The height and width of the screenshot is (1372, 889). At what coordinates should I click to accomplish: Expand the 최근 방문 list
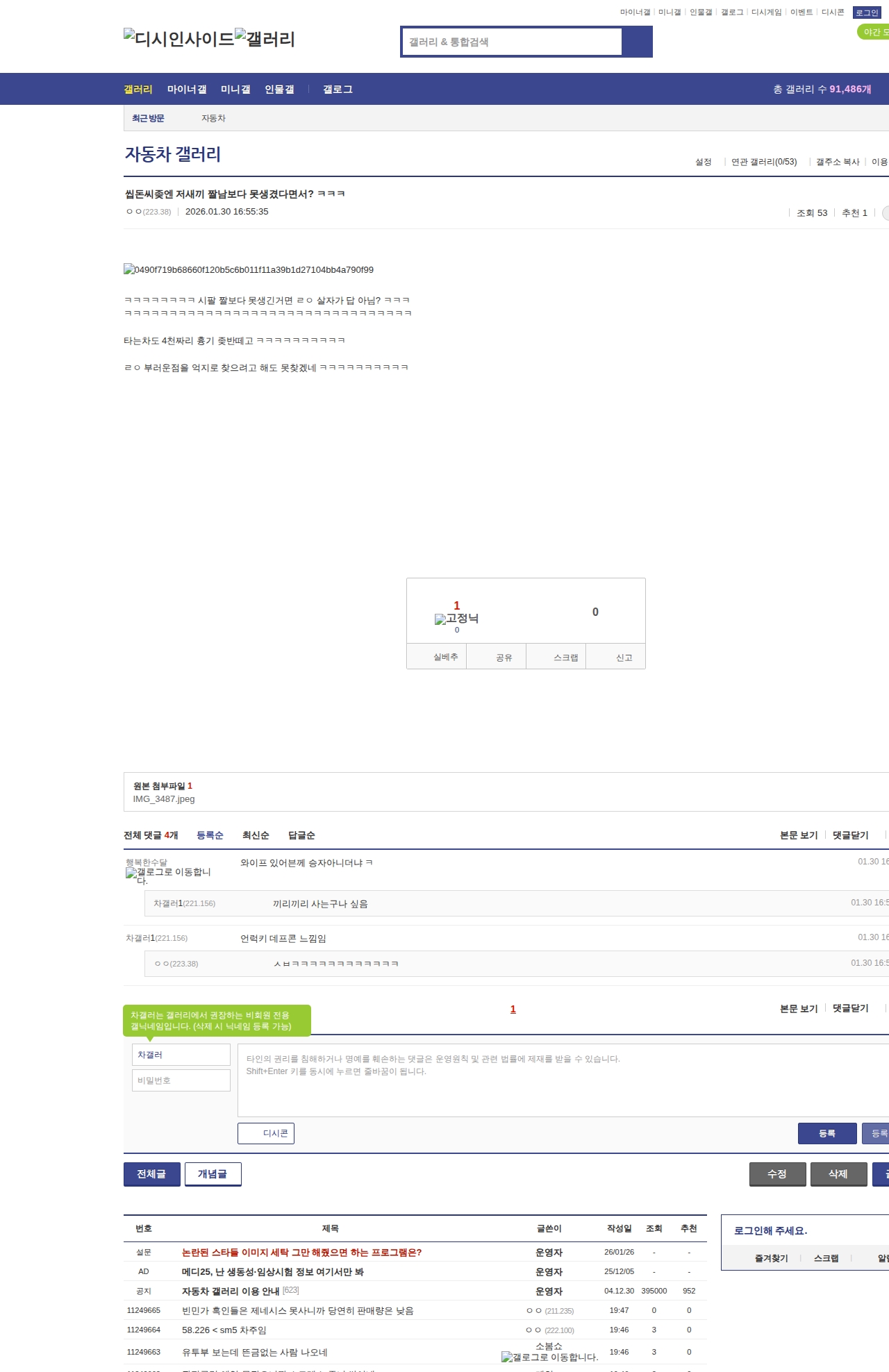[x=148, y=118]
